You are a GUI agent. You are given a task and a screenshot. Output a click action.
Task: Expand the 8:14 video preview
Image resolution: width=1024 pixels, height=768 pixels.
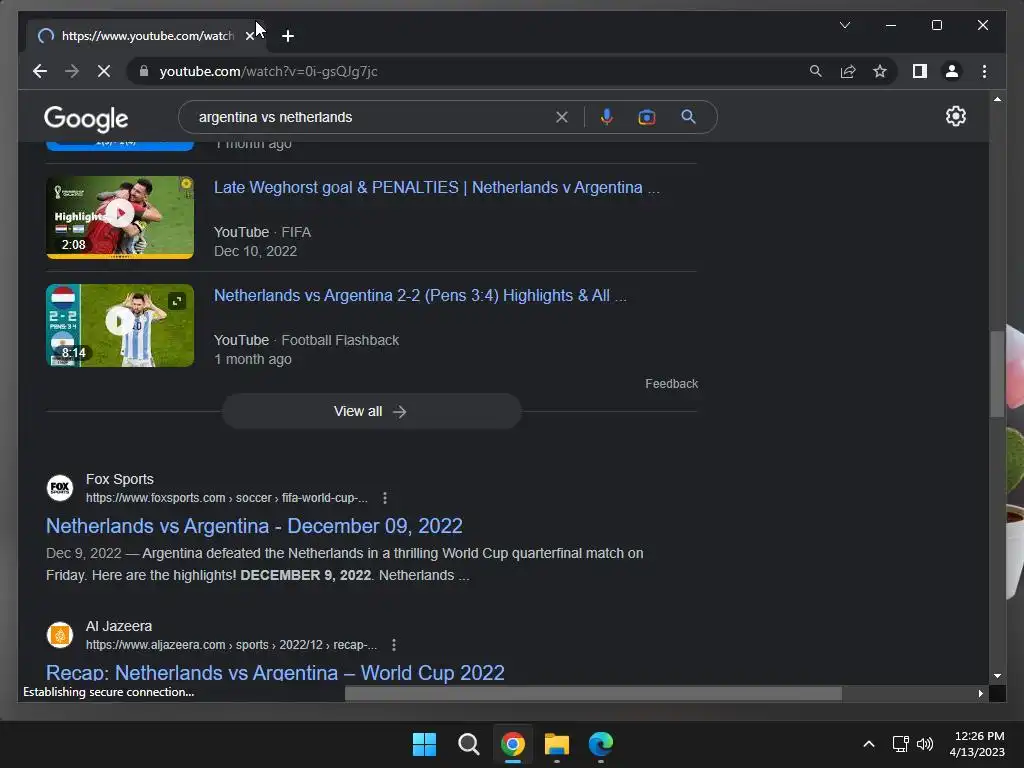point(177,301)
